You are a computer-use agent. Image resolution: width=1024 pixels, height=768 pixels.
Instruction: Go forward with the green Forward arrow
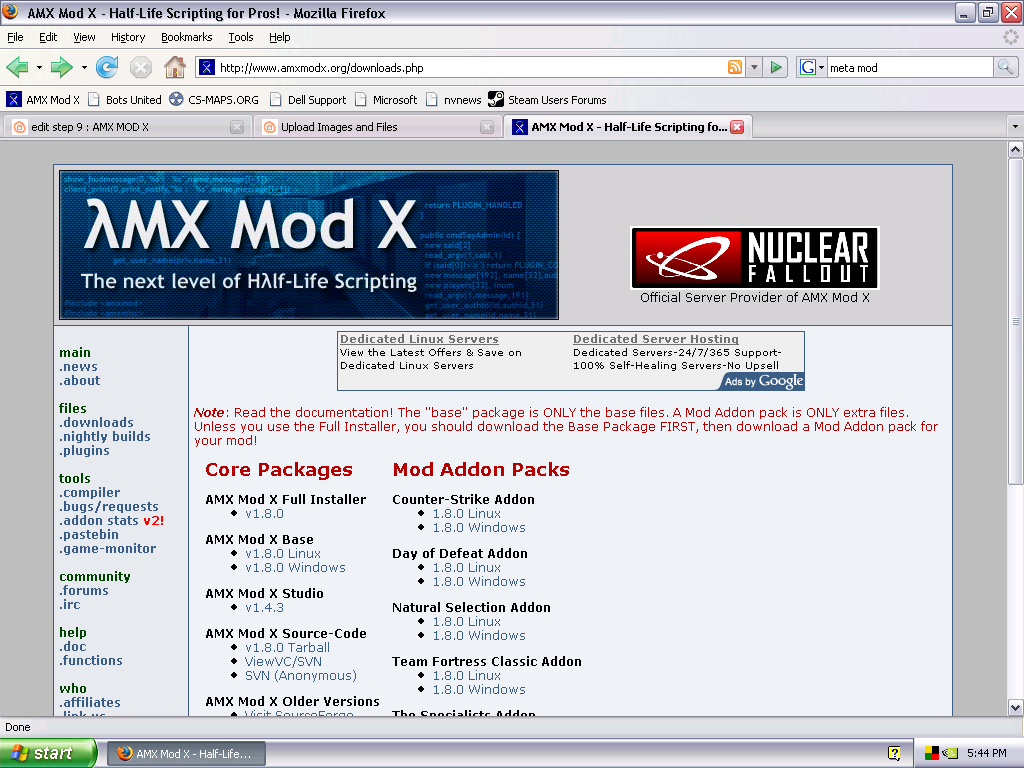click(62, 67)
